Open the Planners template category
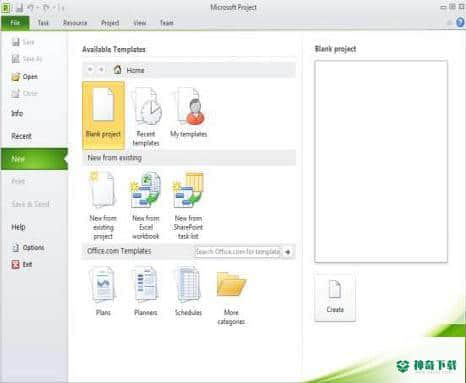The image size is (466, 383). point(146,291)
